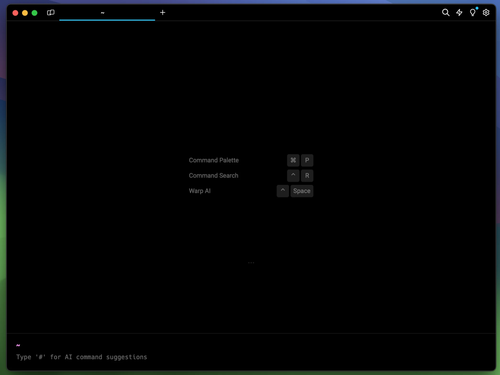The width and height of the screenshot is (500, 375).
Task: Focus the command input field
Action: pos(251,357)
